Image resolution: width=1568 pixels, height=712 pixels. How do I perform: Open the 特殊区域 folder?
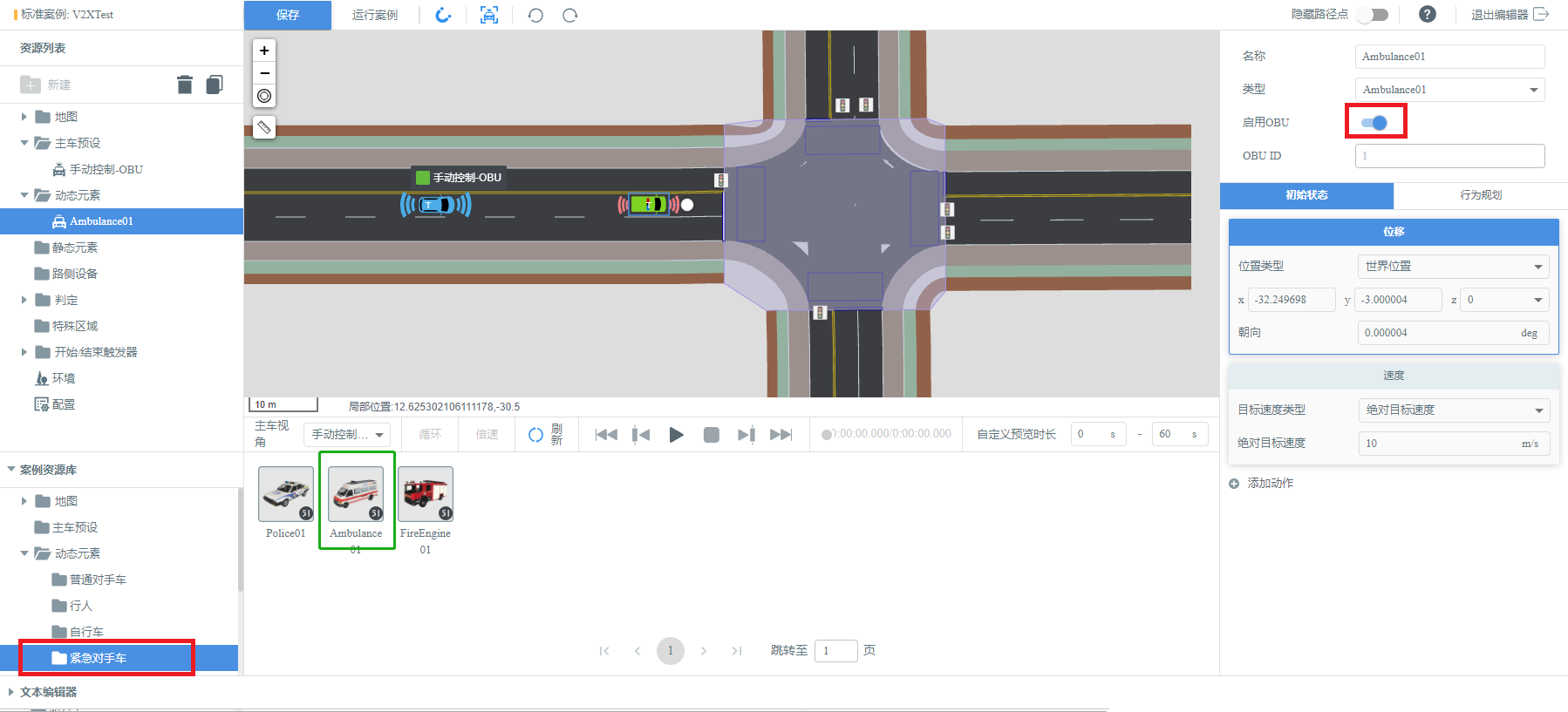pyautogui.click(x=66, y=326)
